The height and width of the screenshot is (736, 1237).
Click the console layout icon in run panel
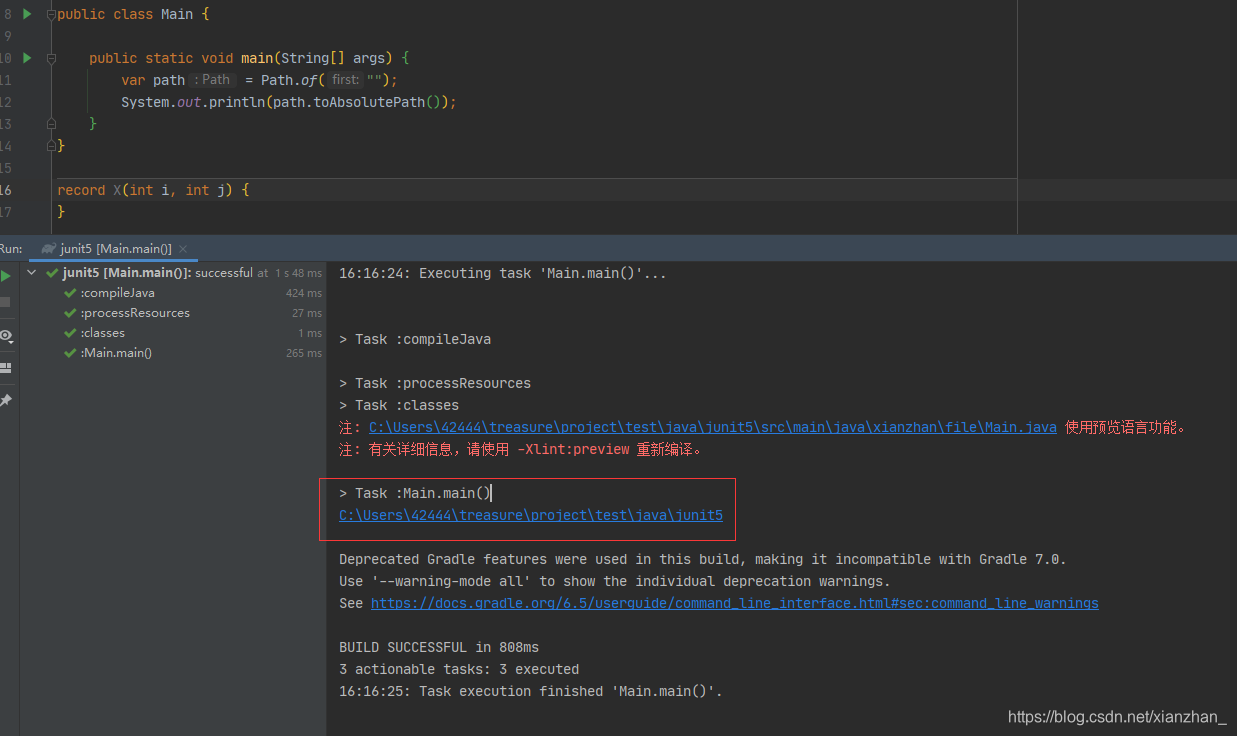tap(6, 368)
